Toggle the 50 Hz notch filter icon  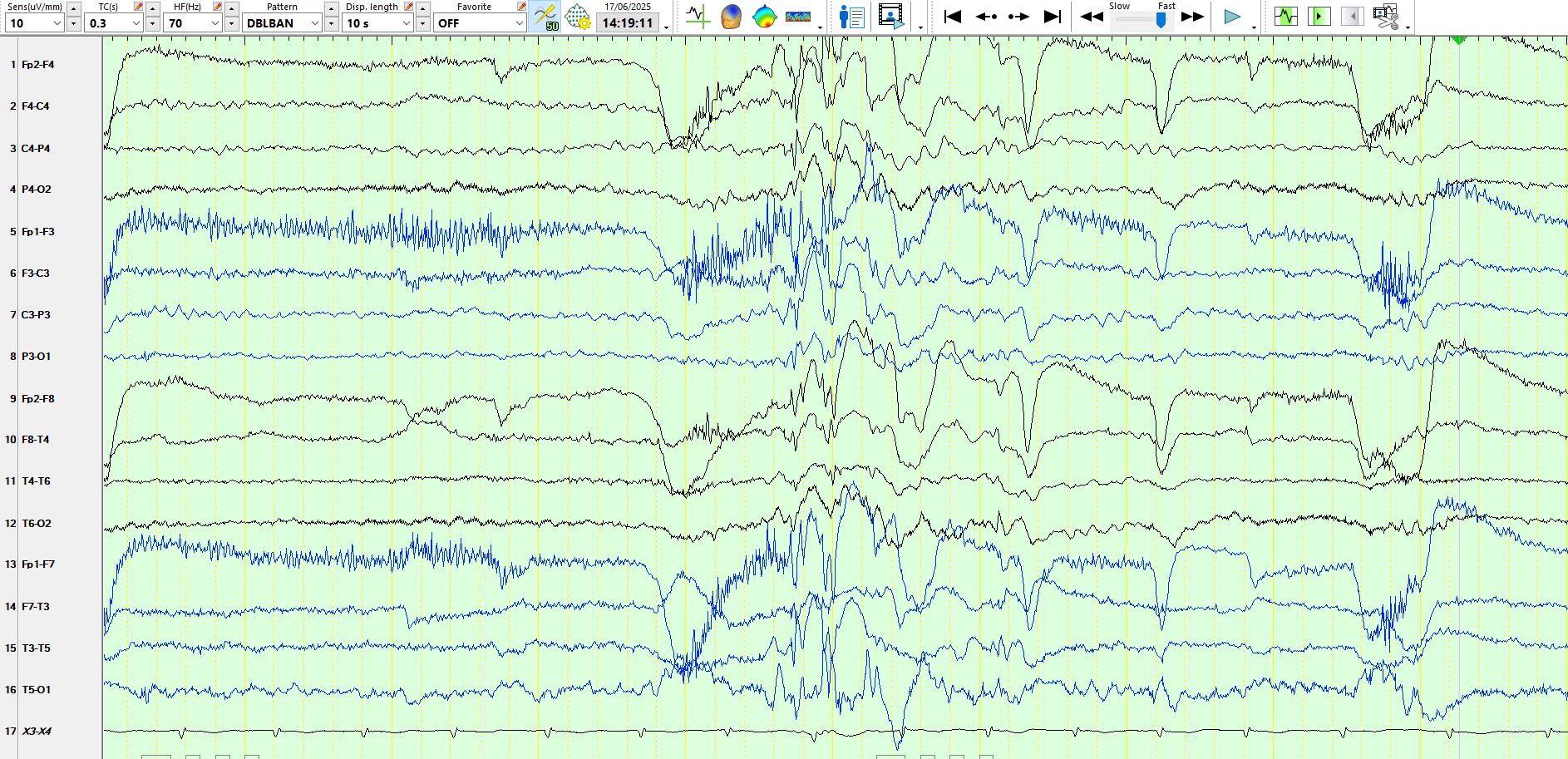[545, 17]
